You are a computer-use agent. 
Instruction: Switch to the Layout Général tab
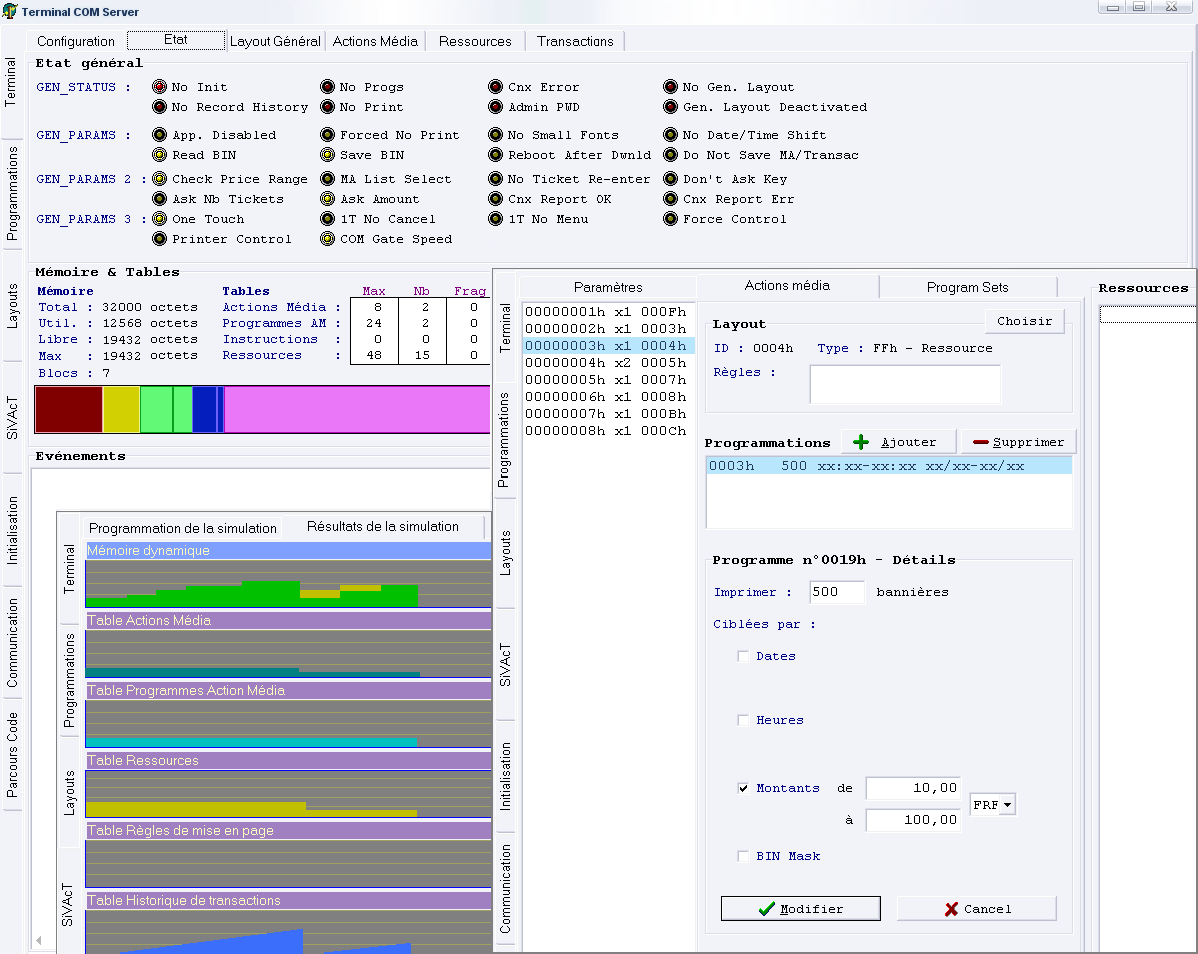[x=275, y=41]
